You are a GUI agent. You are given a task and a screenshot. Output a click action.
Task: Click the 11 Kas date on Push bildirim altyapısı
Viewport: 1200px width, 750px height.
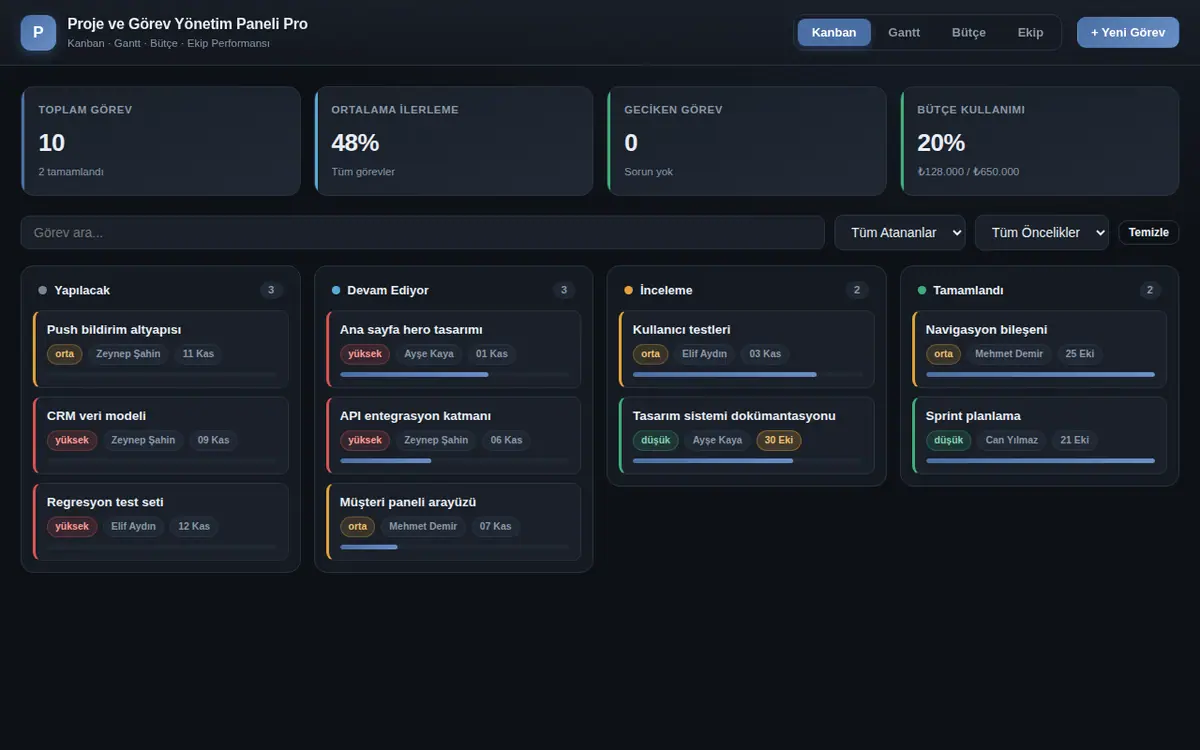click(x=198, y=354)
